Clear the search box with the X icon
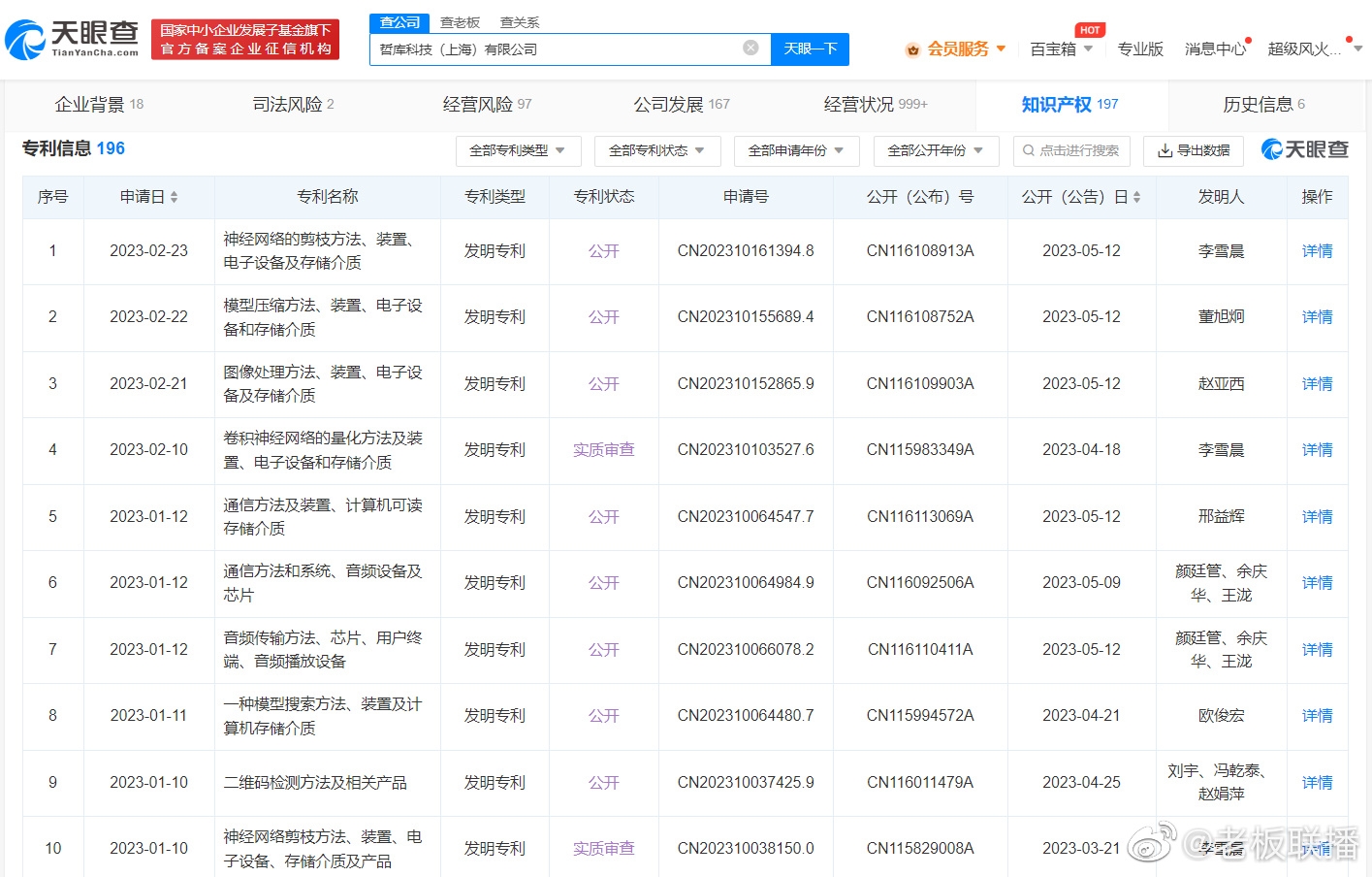 coord(750,48)
